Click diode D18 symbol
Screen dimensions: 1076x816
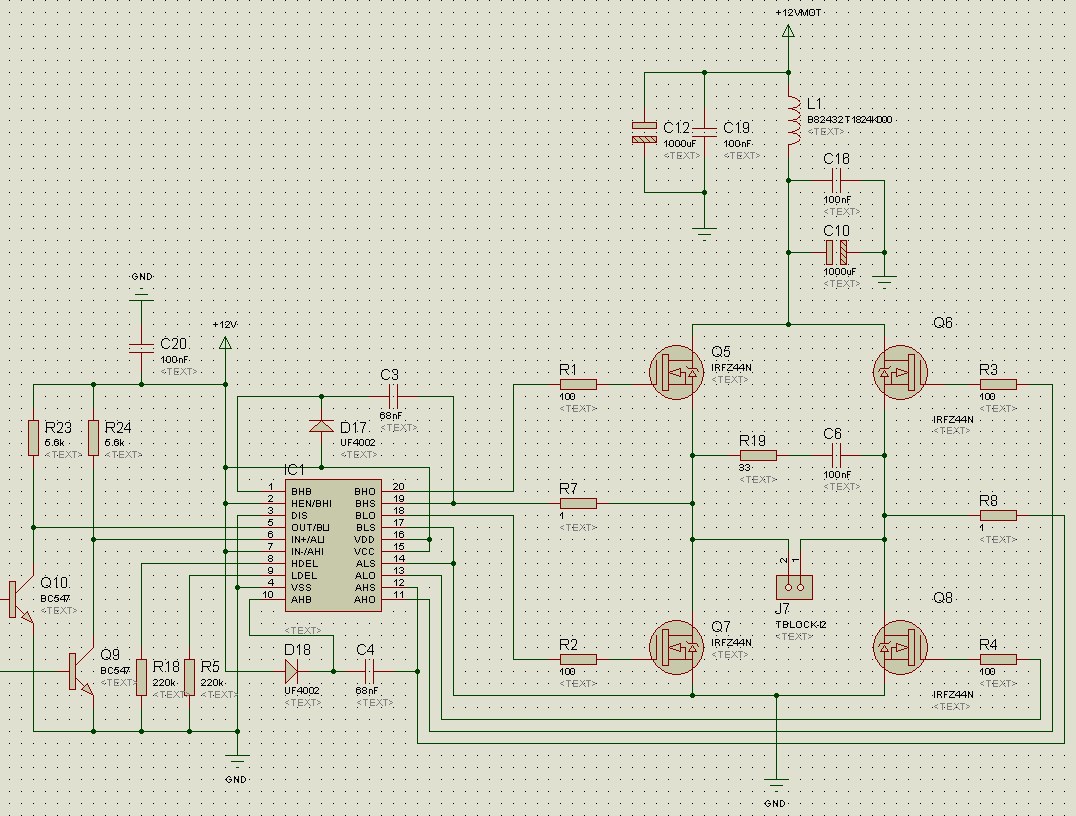click(x=291, y=671)
